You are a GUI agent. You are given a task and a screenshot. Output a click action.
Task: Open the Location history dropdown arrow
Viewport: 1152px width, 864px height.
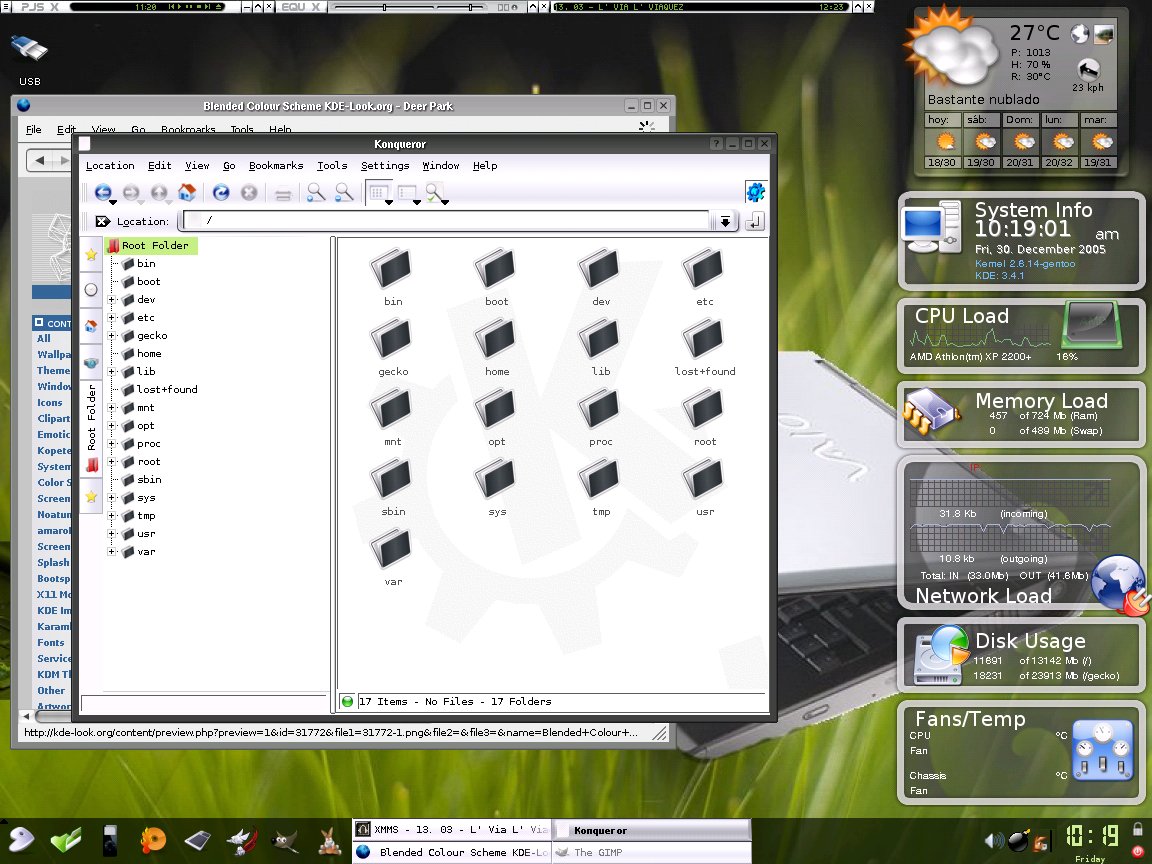tap(725, 221)
